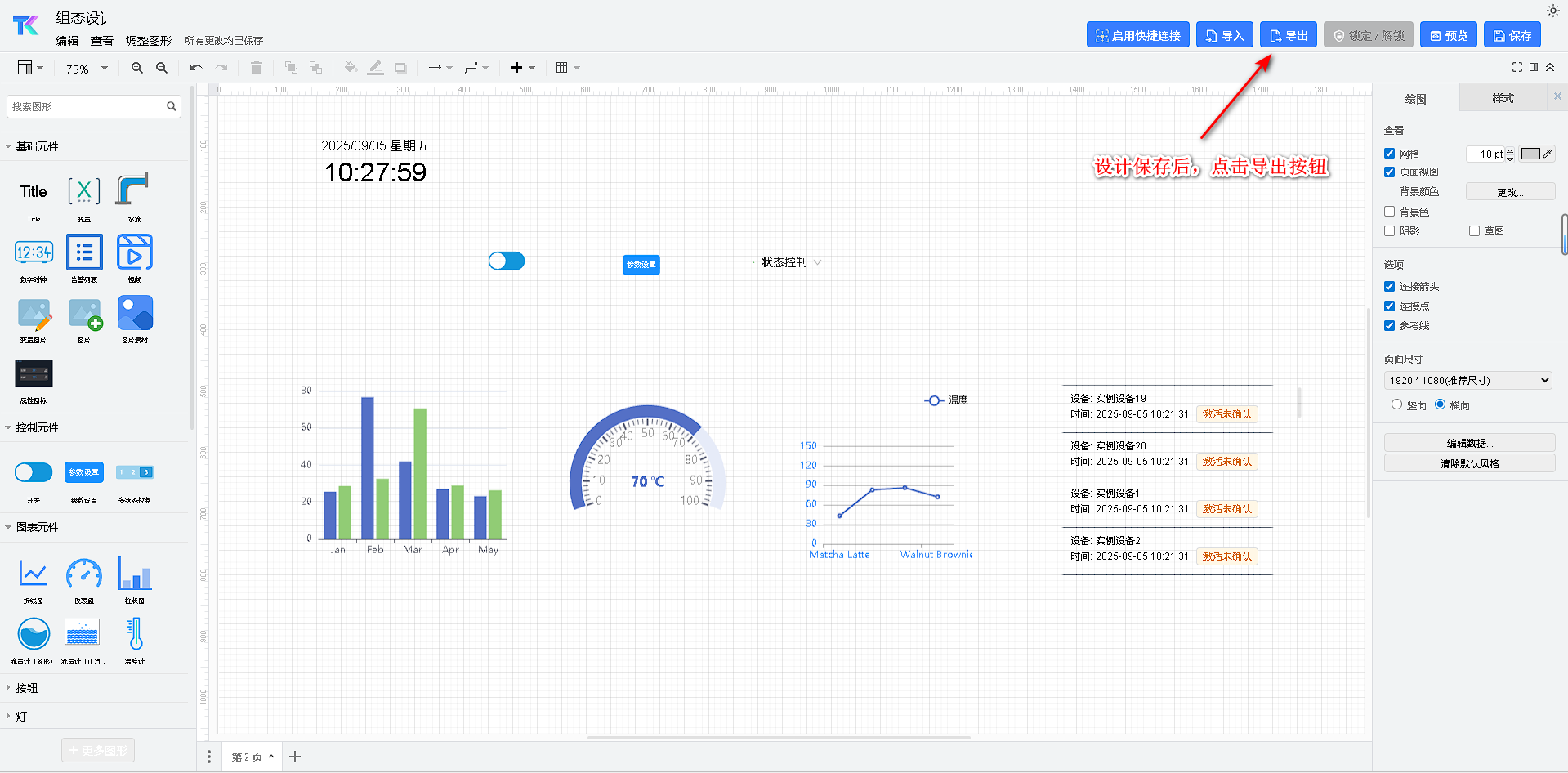Pick the 数字时钟 digital clock component

tap(34, 252)
